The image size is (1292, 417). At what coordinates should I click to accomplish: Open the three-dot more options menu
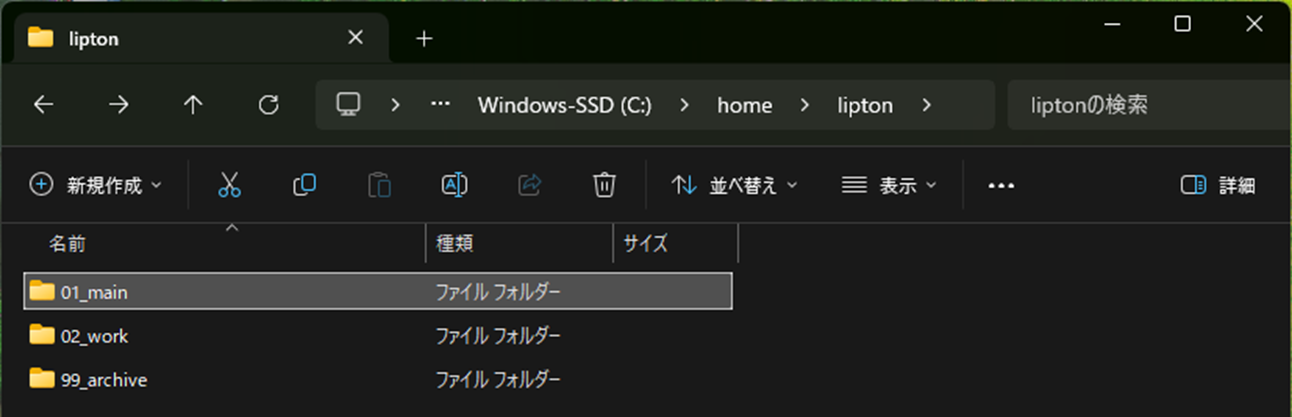[1001, 186]
